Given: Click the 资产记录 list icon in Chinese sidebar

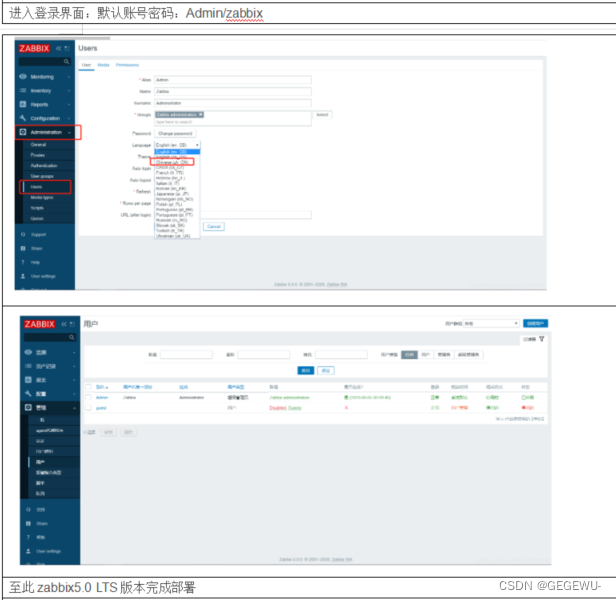Looking at the screenshot, I should [x=28, y=366].
